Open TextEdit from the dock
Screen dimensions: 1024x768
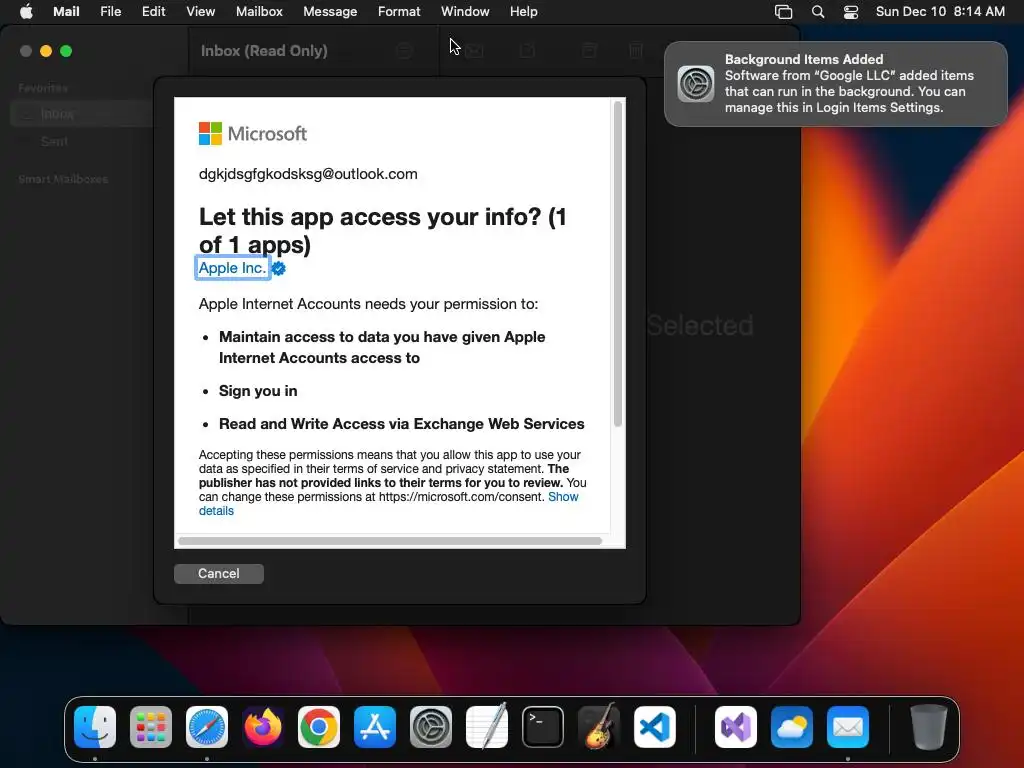(x=487, y=727)
